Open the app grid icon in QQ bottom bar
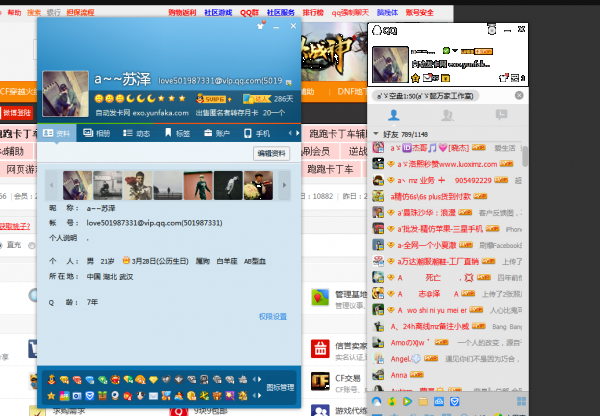 [x=521, y=401]
